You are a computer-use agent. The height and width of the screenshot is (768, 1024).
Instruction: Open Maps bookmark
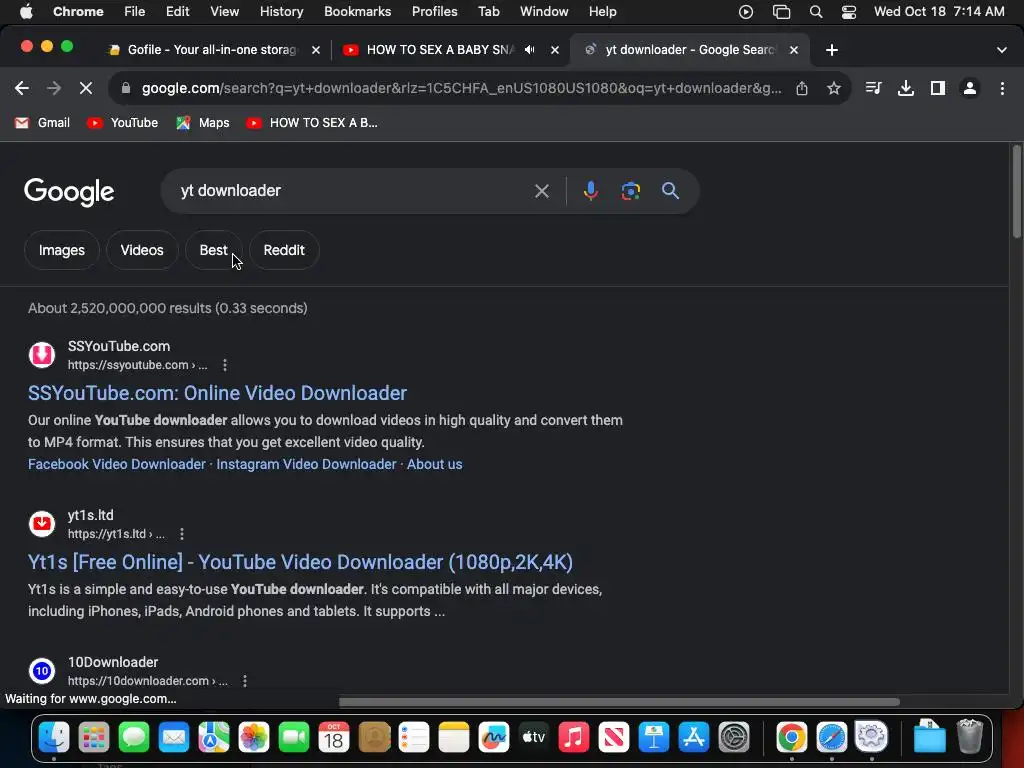click(203, 123)
